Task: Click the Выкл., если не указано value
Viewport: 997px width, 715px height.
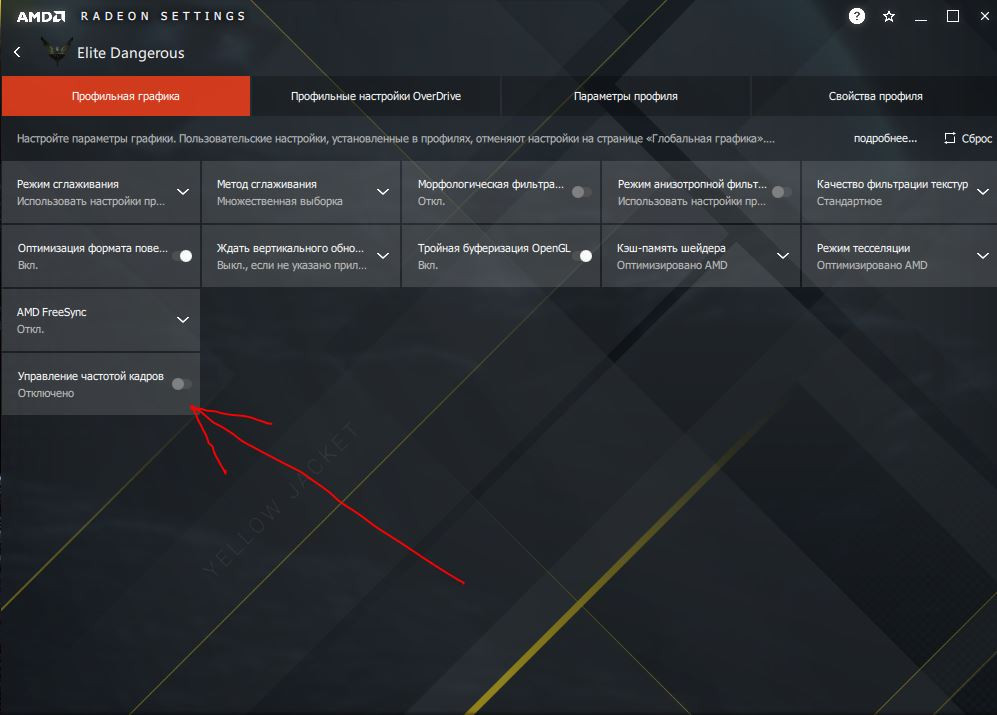Action: [x=291, y=265]
